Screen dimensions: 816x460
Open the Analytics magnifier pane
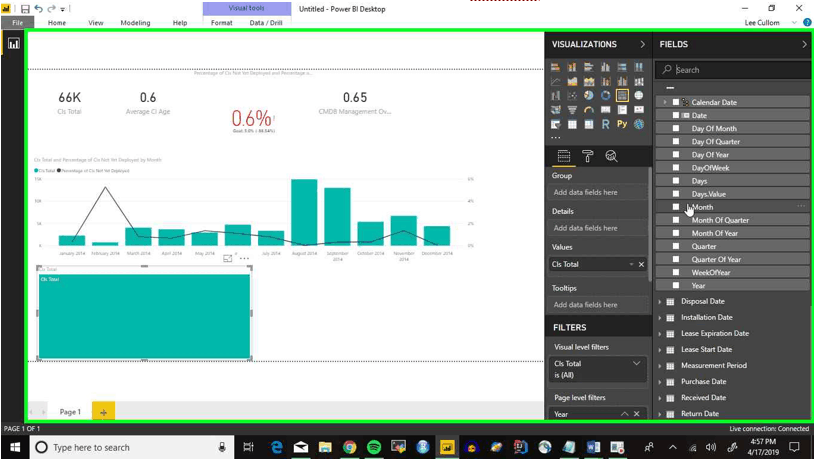tap(611, 156)
